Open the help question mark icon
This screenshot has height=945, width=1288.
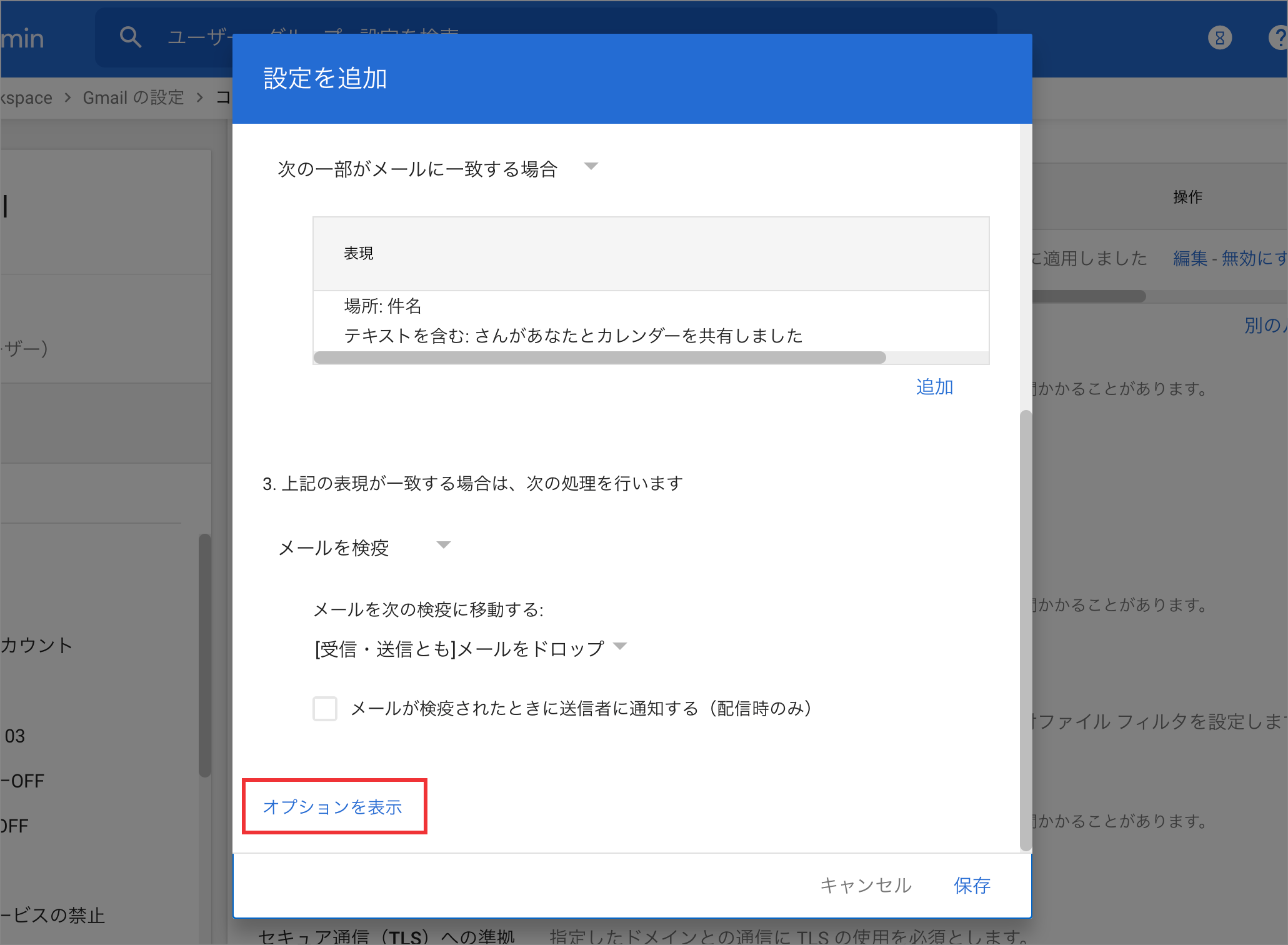tap(1279, 37)
